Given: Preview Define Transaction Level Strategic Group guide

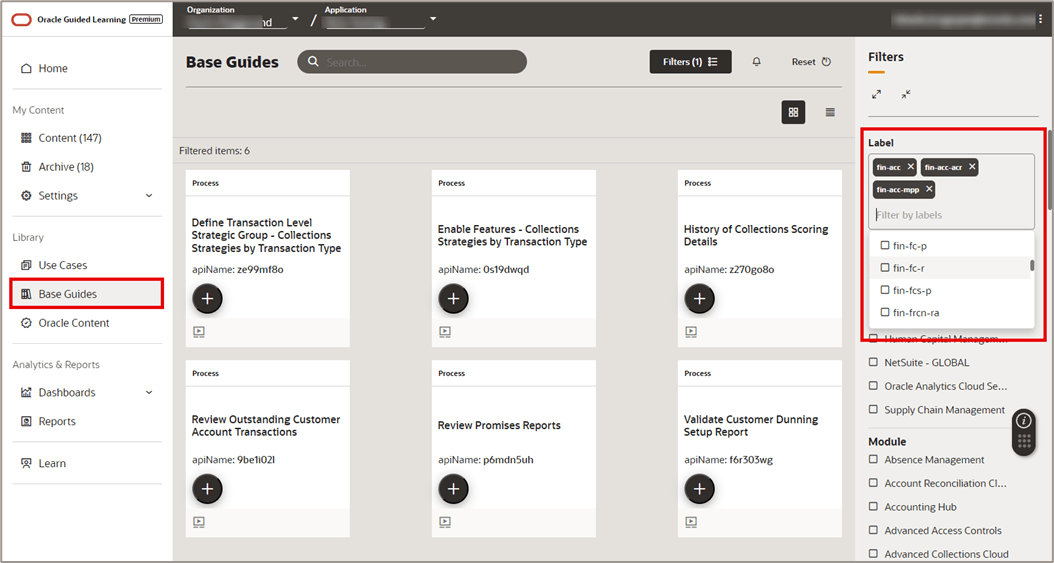Looking at the screenshot, I should [199, 331].
